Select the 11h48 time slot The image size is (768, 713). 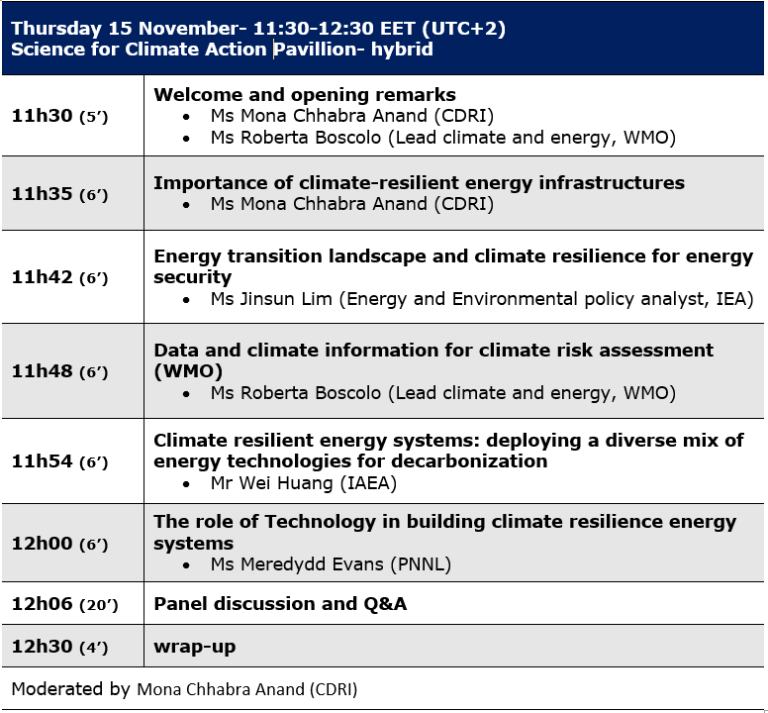59,371
